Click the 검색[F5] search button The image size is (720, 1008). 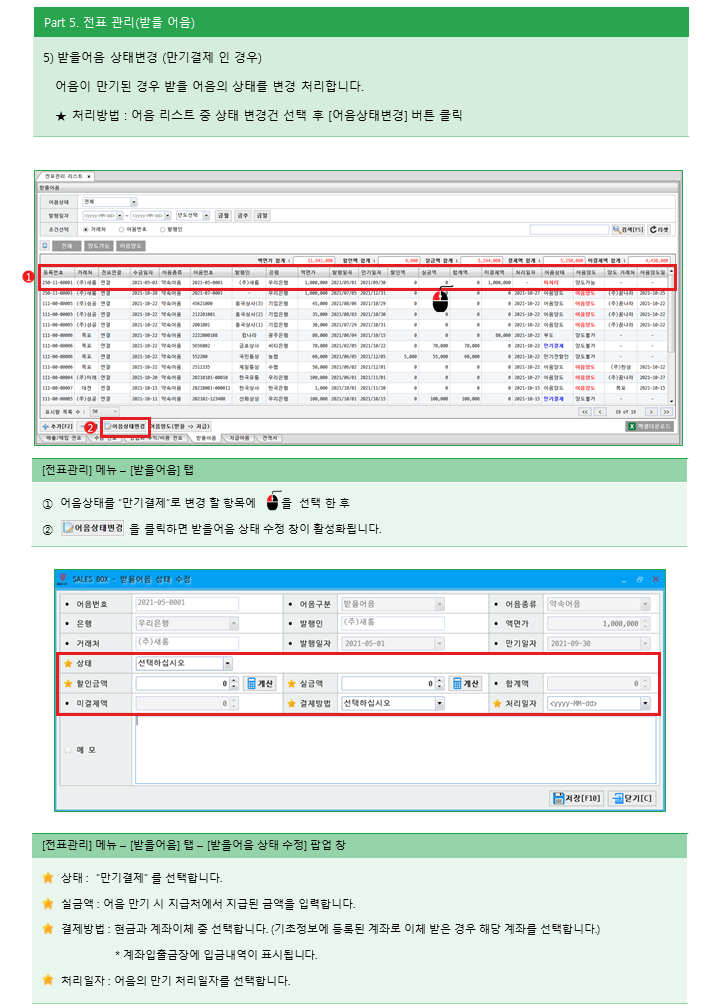(627, 229)
